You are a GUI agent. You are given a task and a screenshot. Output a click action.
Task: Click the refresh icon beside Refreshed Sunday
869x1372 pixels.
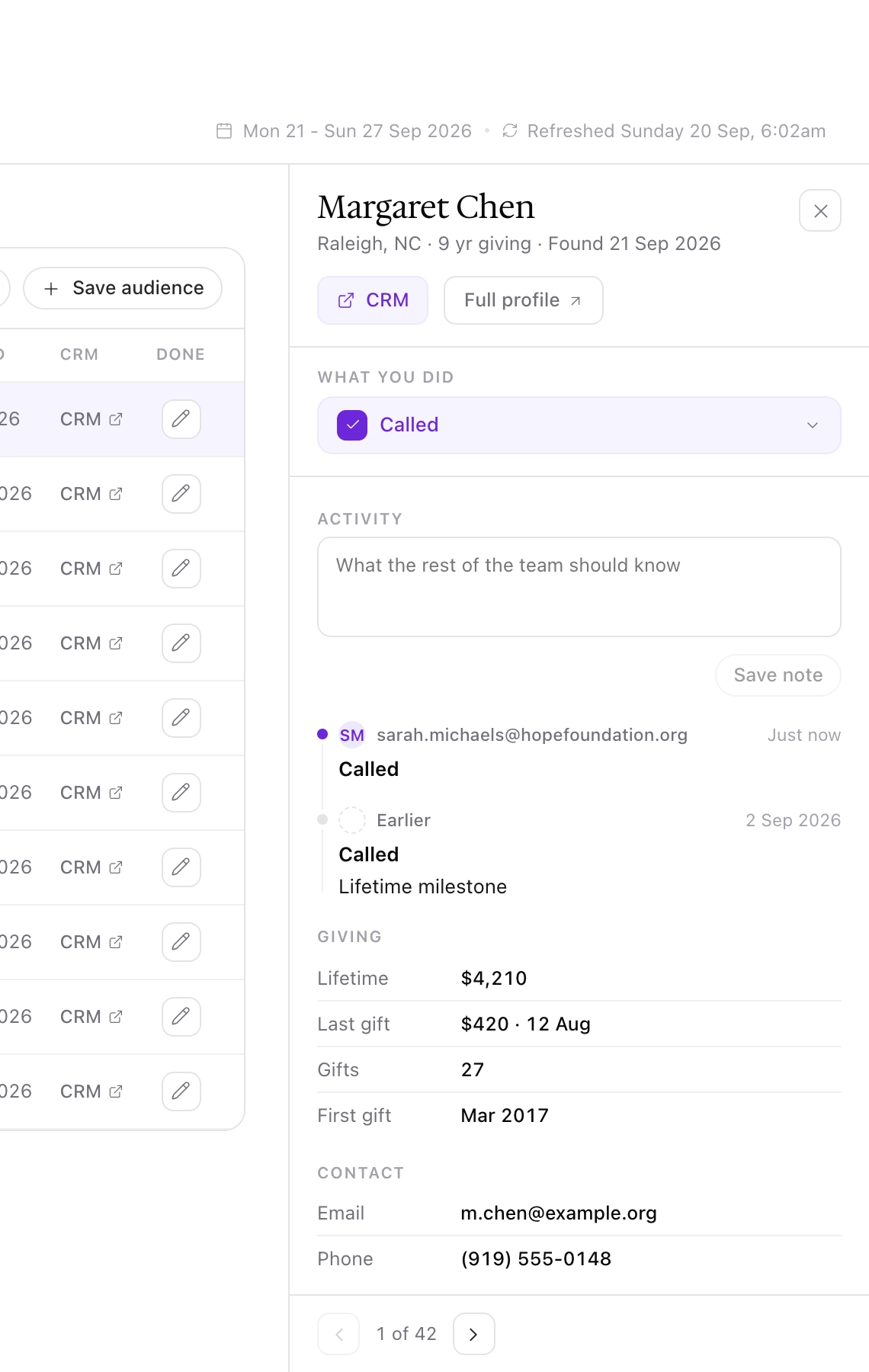(510, 131)
